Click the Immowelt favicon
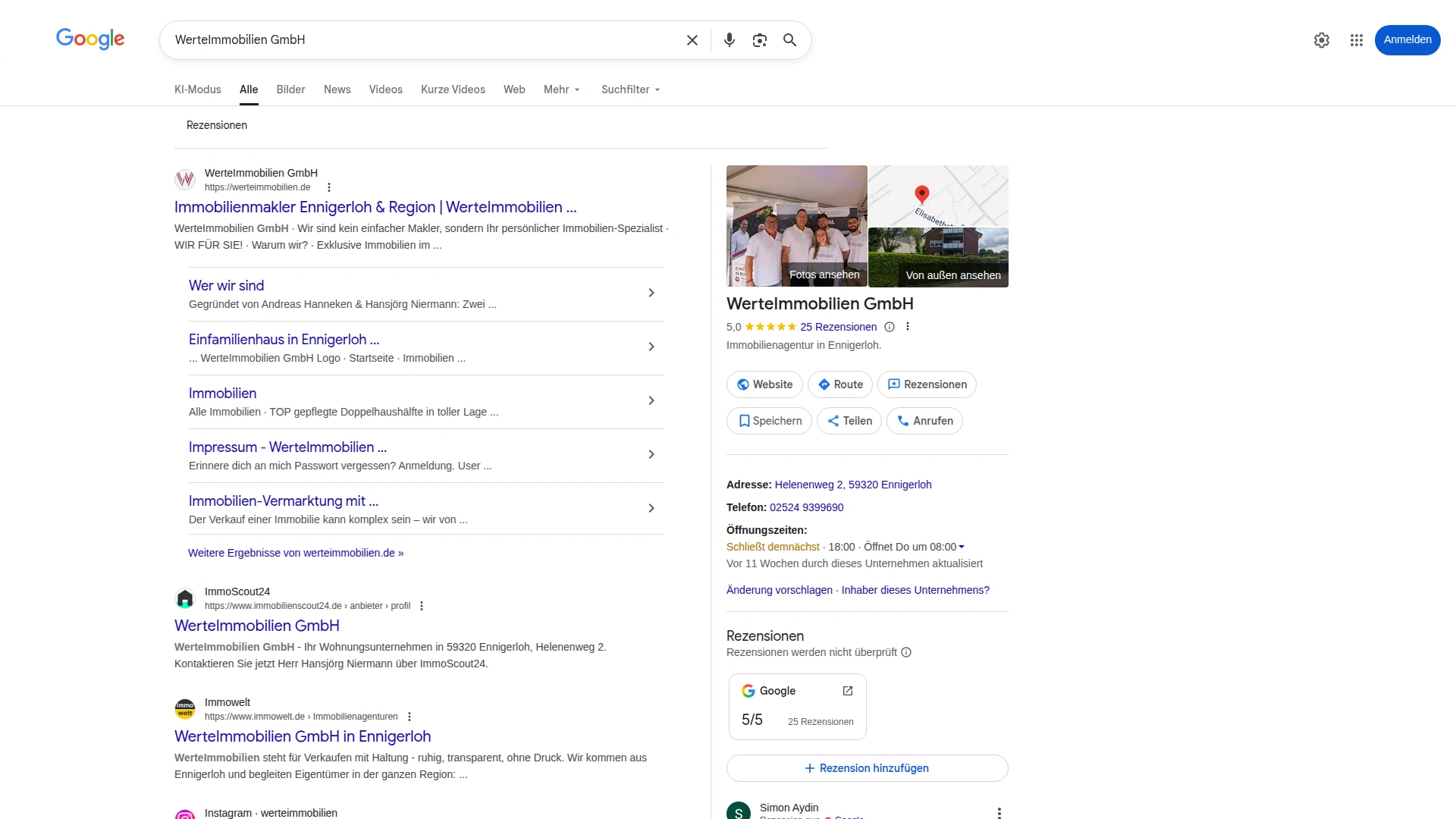Image resolution: width=1456 pixels, height=819 pixels. (x=185, y=709)
